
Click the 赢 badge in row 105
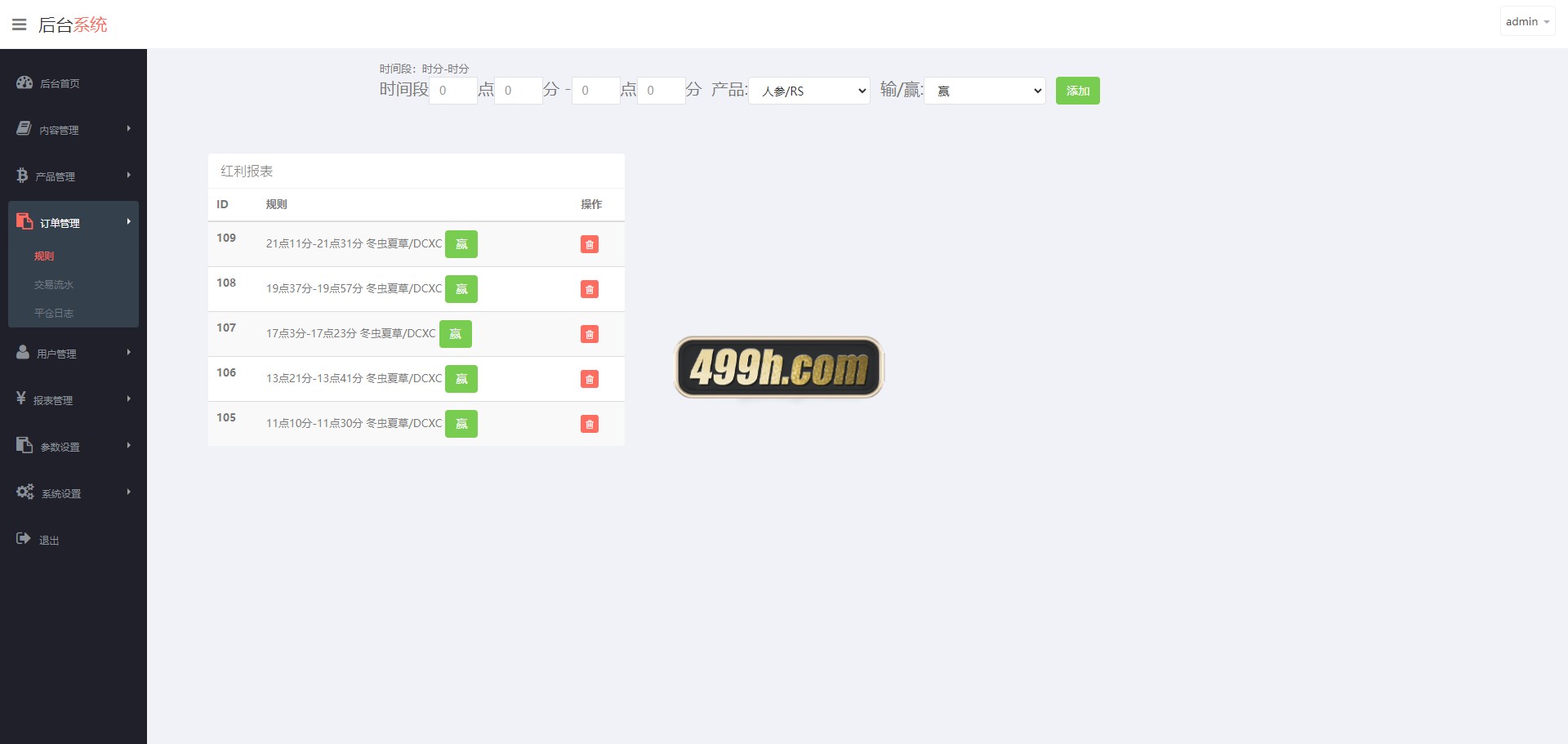[x=461, y=424]
